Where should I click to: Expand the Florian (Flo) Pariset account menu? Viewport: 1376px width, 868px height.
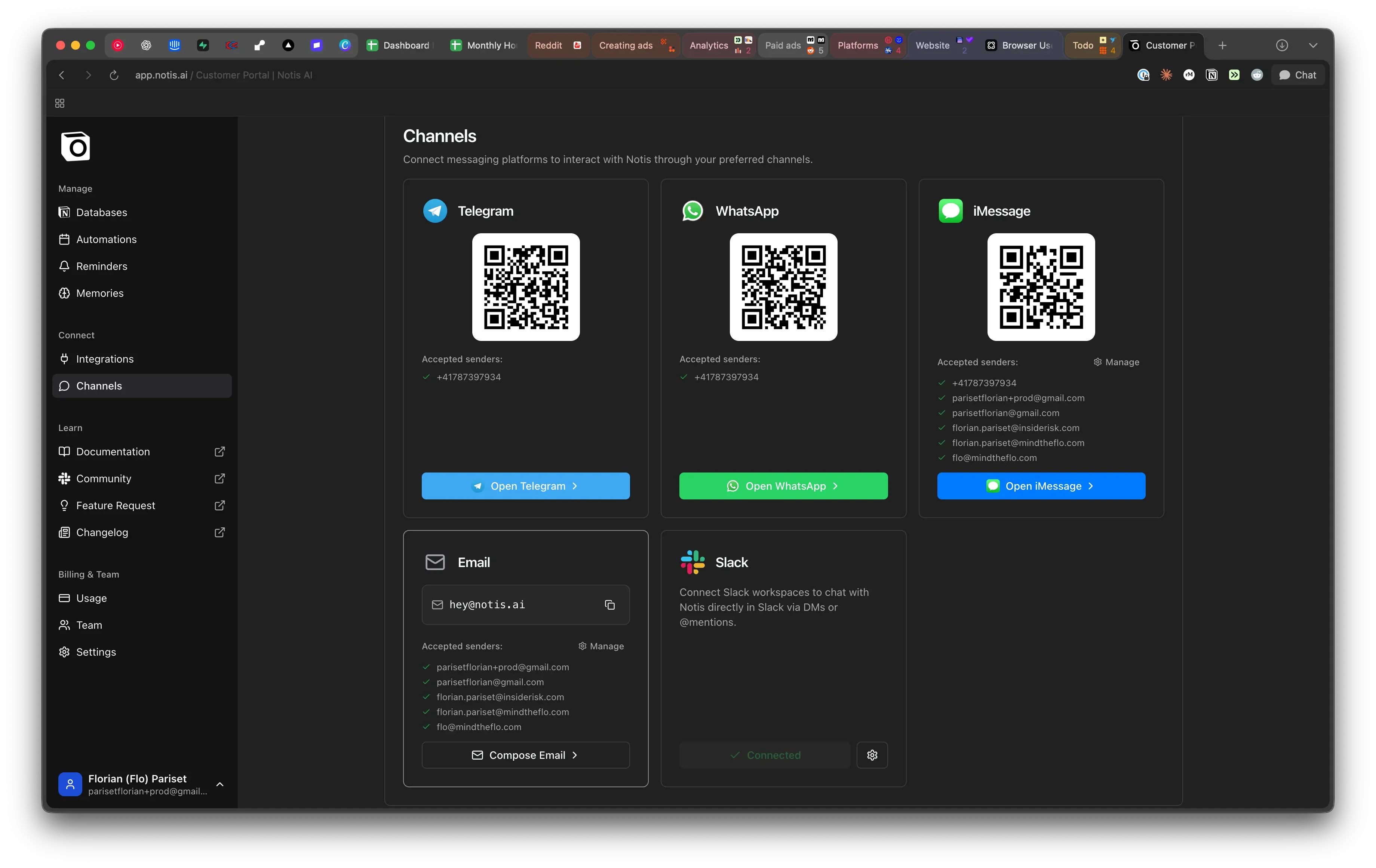(x=142, y=784)
